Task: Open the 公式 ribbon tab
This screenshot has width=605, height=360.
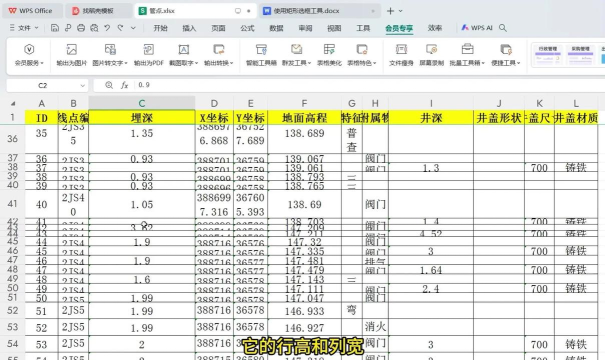Action: tap(247, 28)
